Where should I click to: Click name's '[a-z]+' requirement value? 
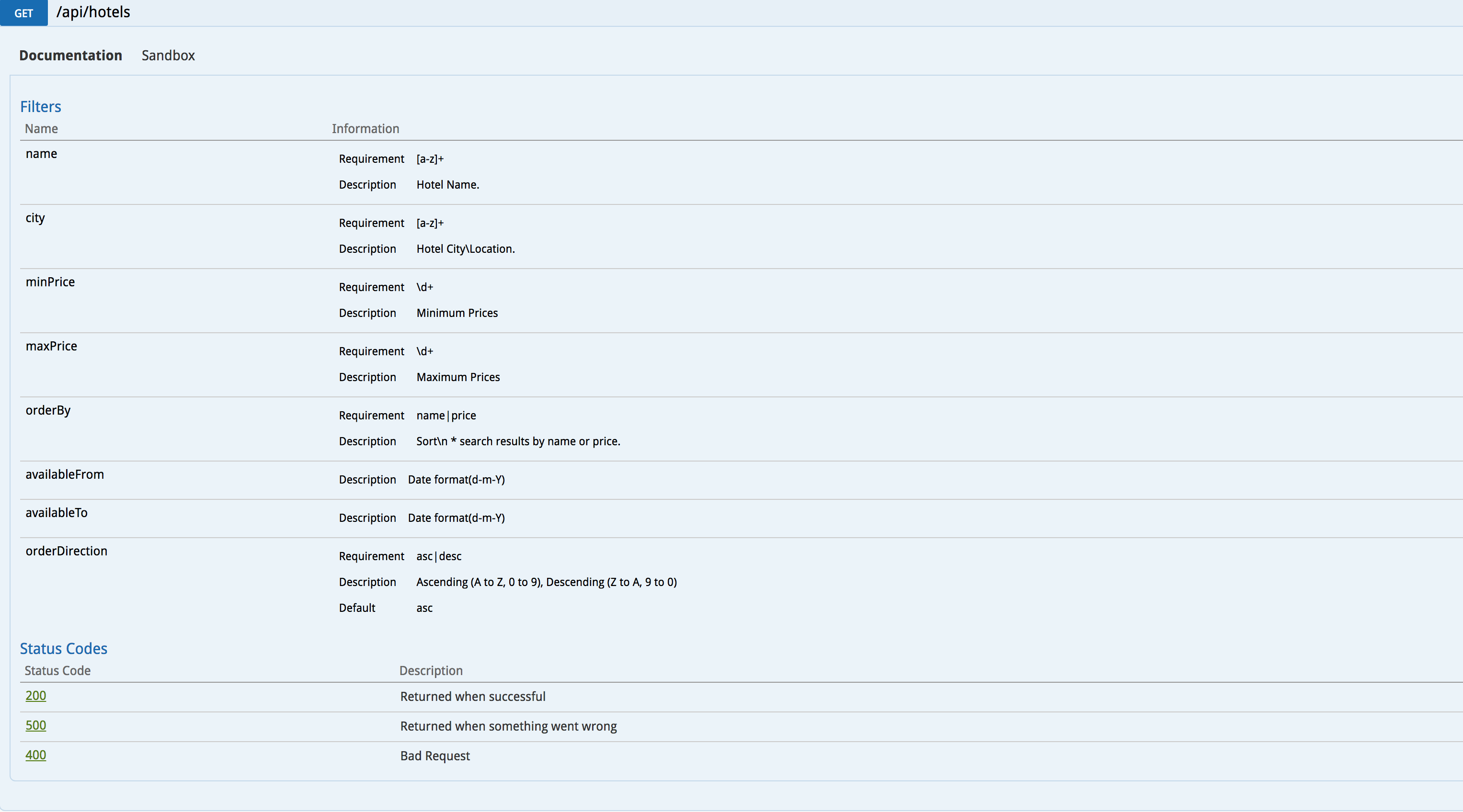click(x=430, y=159)
